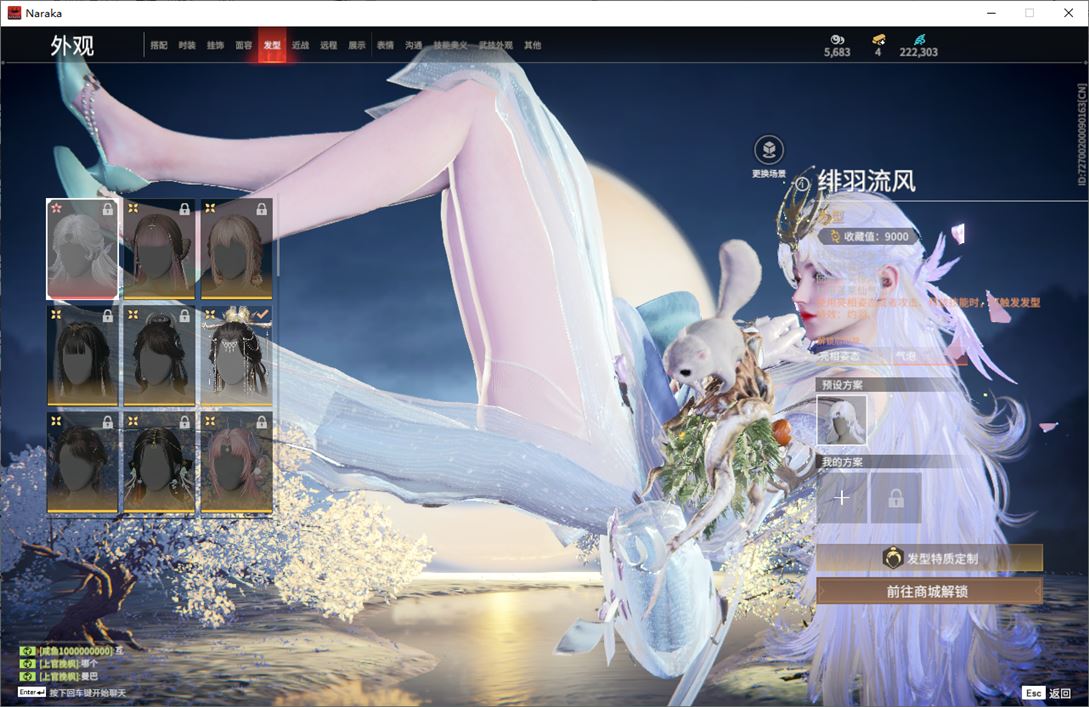Click the lock icon on the white-haired hairstyle card
1089x707 pixels.
(108, 208)
